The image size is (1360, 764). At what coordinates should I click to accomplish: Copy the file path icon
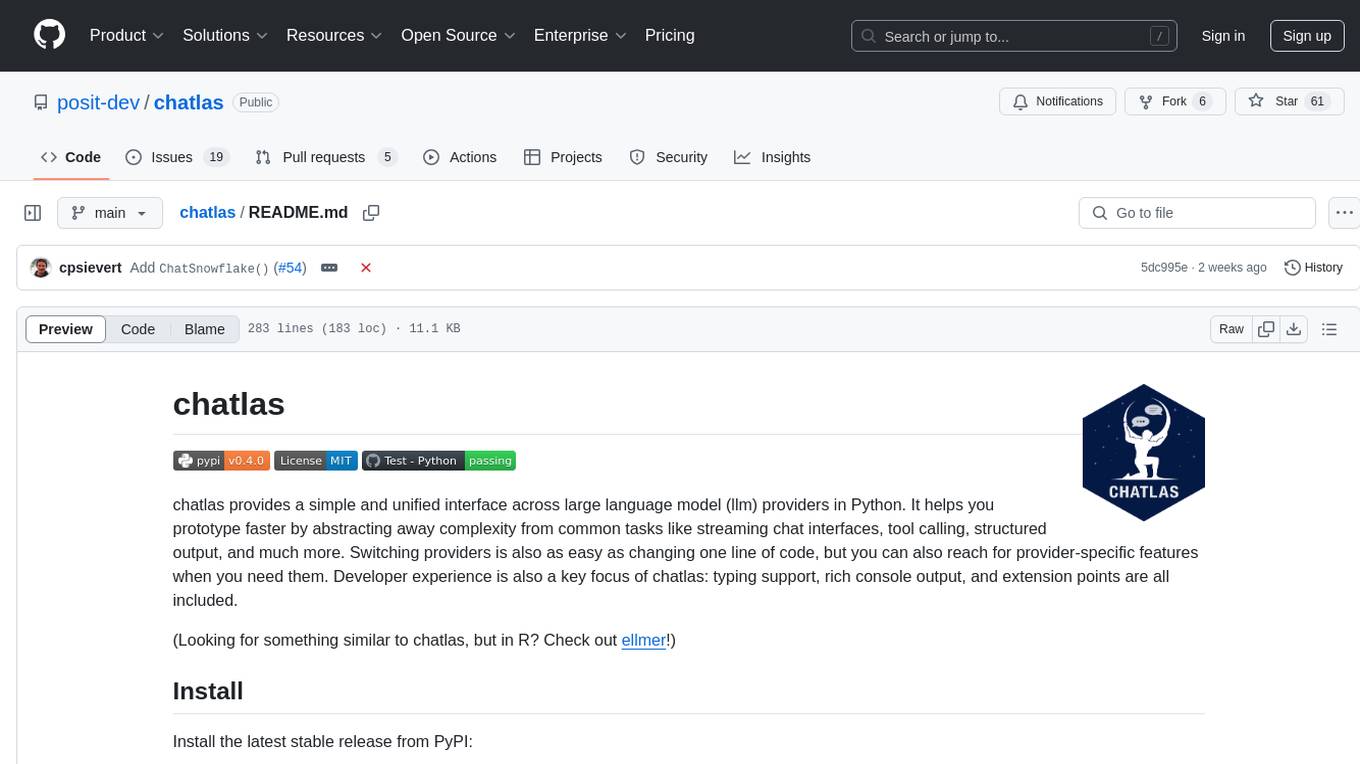(371, 213)
